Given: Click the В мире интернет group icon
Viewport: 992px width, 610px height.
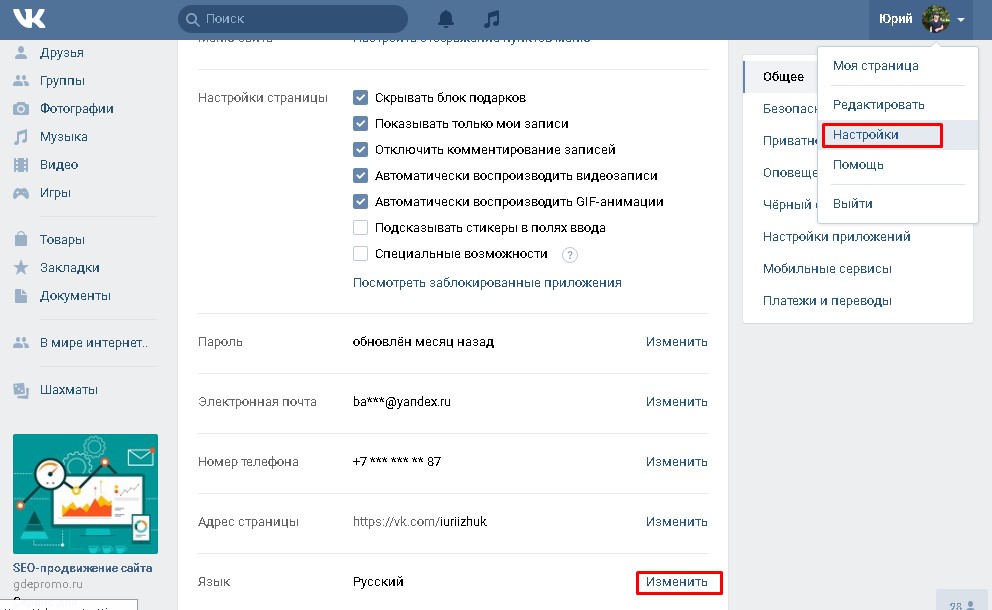Looking at the screenshot, I should click(x=21, y=342).
